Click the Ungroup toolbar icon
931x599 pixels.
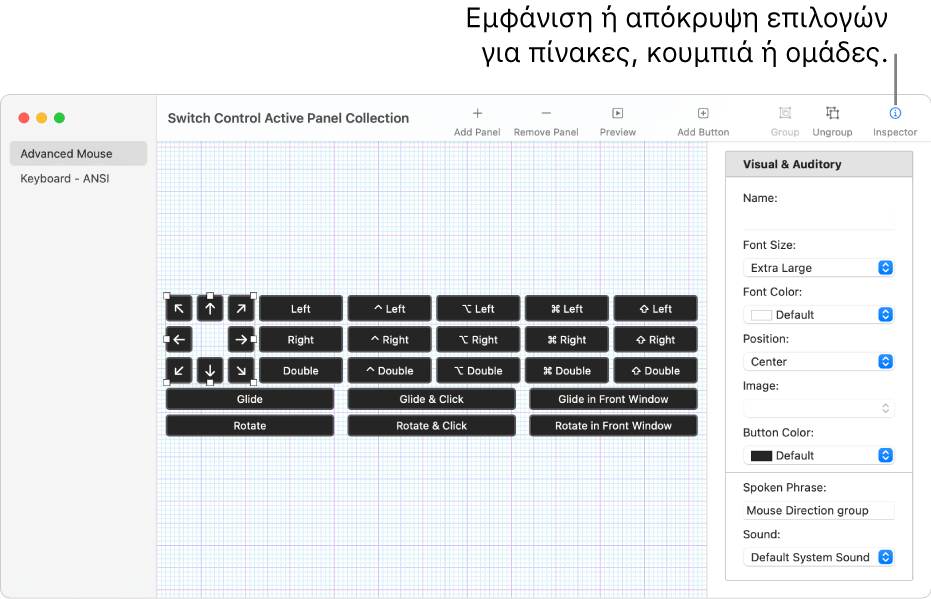(x=832, y=113)
